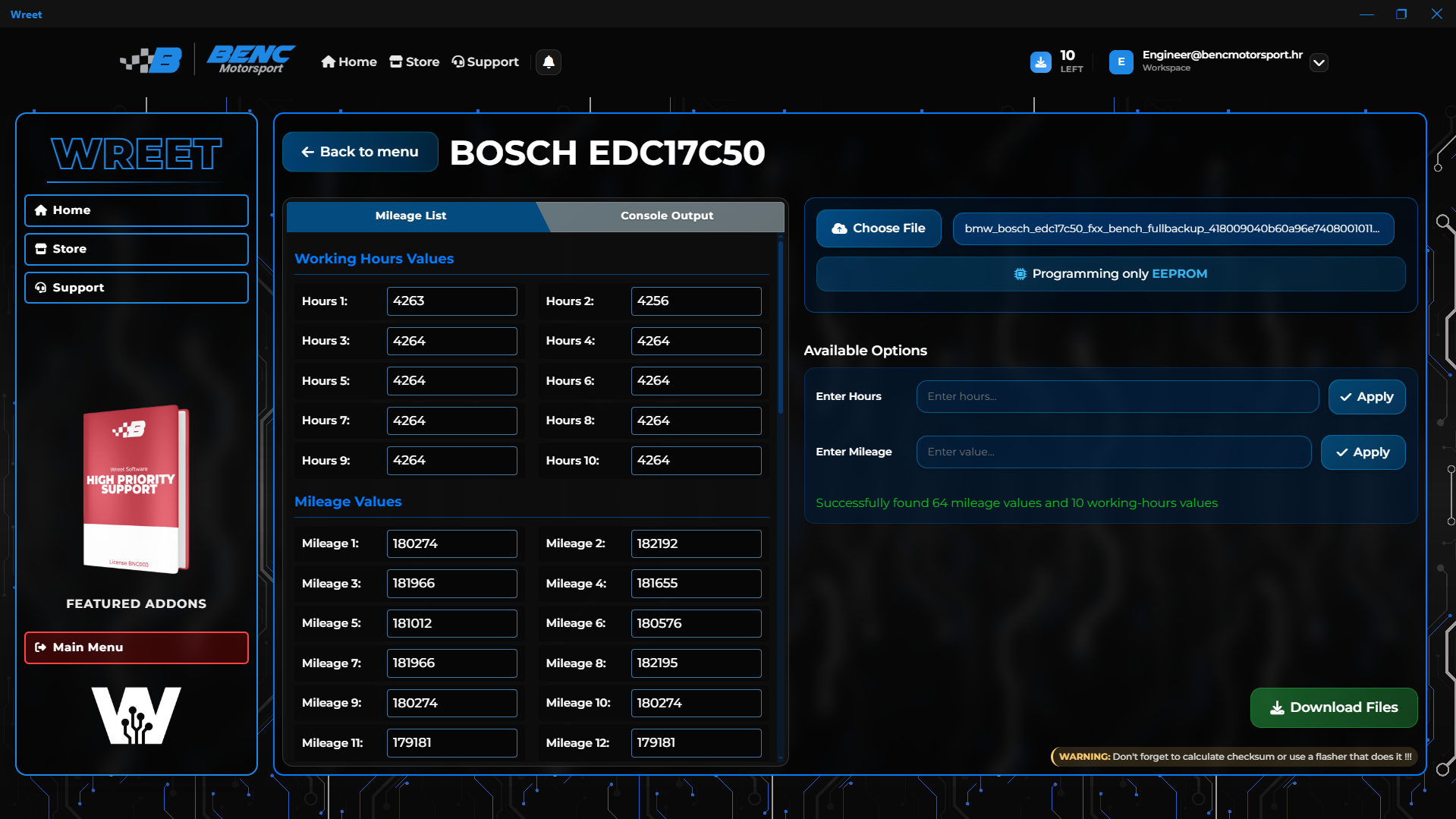The image size is (1456, 819).
Task: Click the workspace avatar marked E
Action: [1121, 62]
